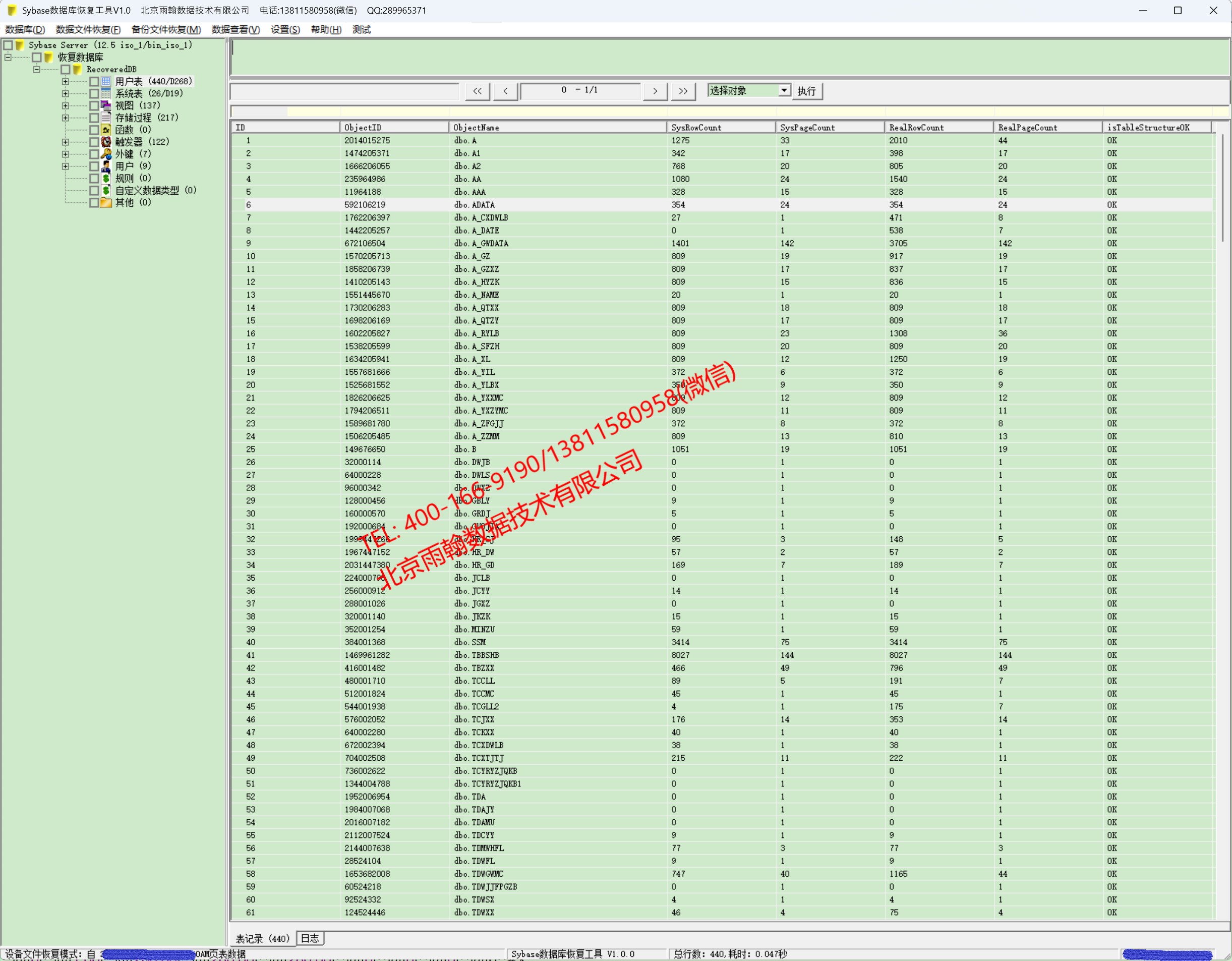Go to last page with >> button
Screen dimensions: 1232x961
click(x=682, y=91)
